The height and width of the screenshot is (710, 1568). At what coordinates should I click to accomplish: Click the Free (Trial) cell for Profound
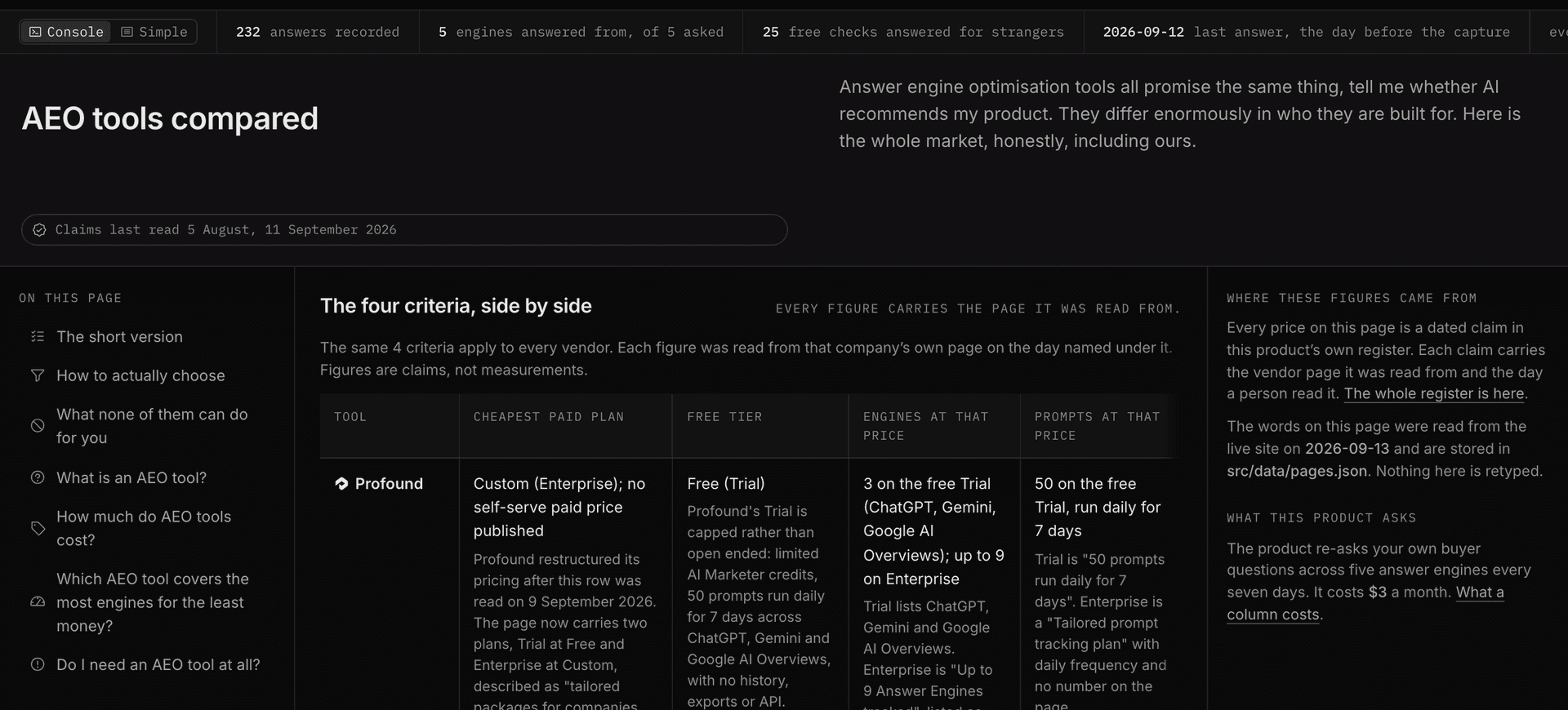[726, 484]
